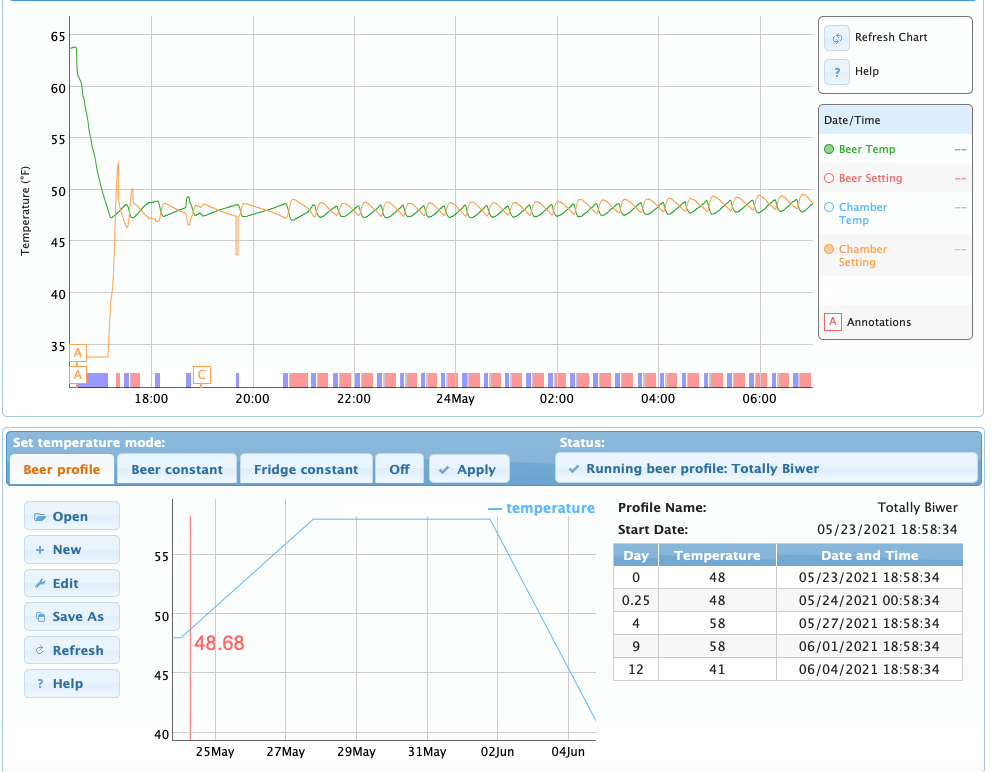This screenshot has width=994, height=772.
Task: Click the question icon on profile Help button
Action: [x=40, y=684]
